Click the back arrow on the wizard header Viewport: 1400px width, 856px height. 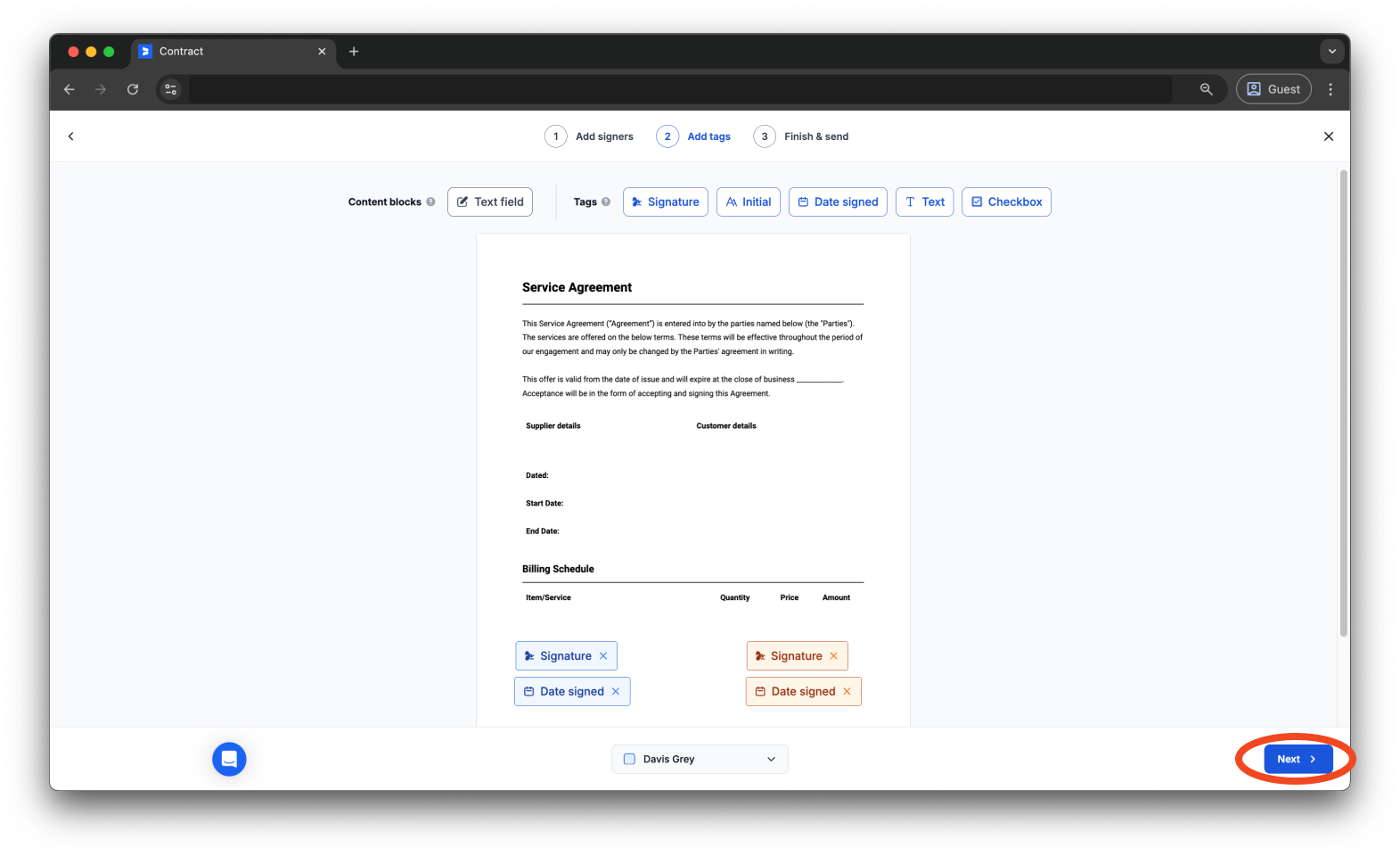[x=71, y=136]
